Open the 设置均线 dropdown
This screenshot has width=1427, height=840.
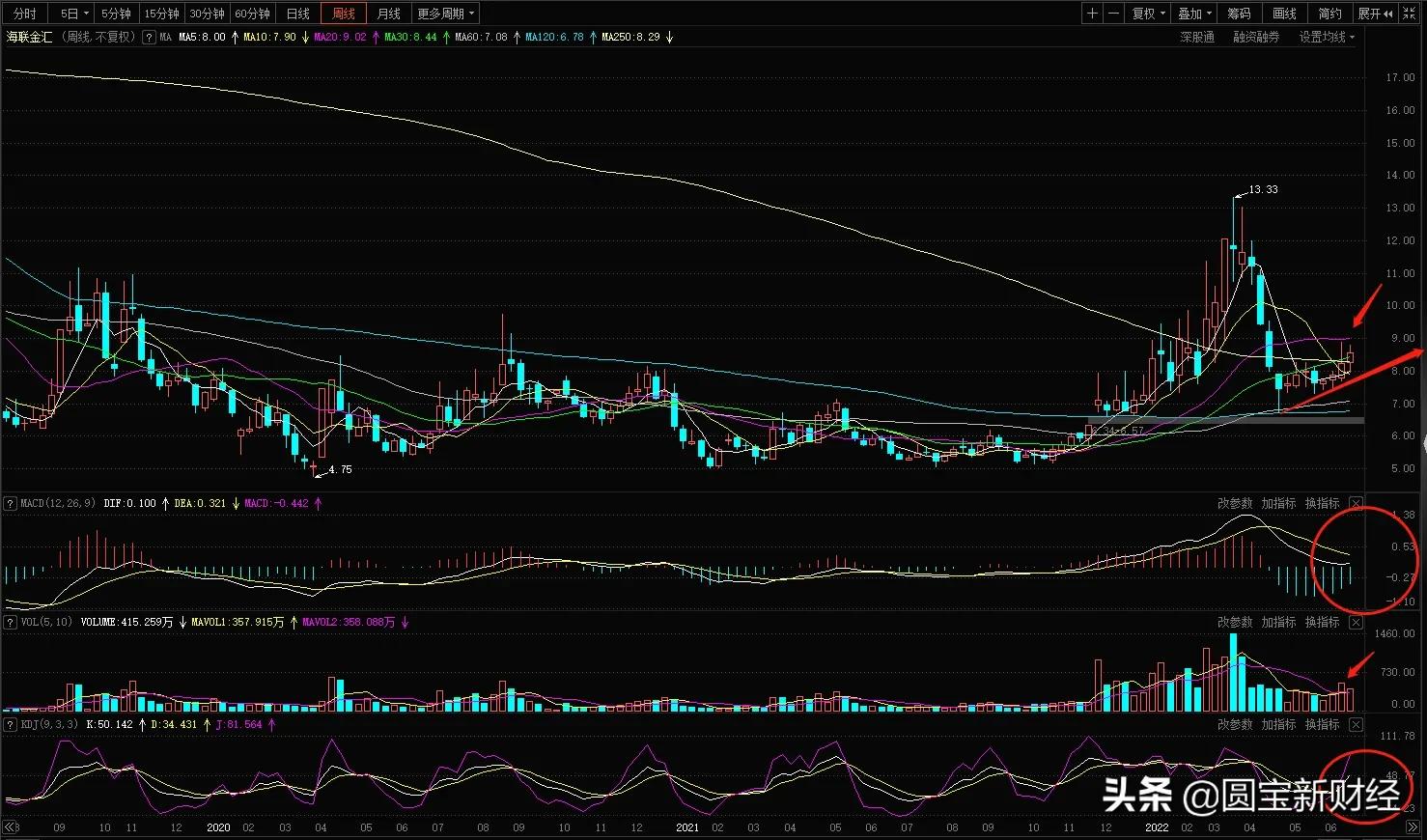coord(1327,38)
